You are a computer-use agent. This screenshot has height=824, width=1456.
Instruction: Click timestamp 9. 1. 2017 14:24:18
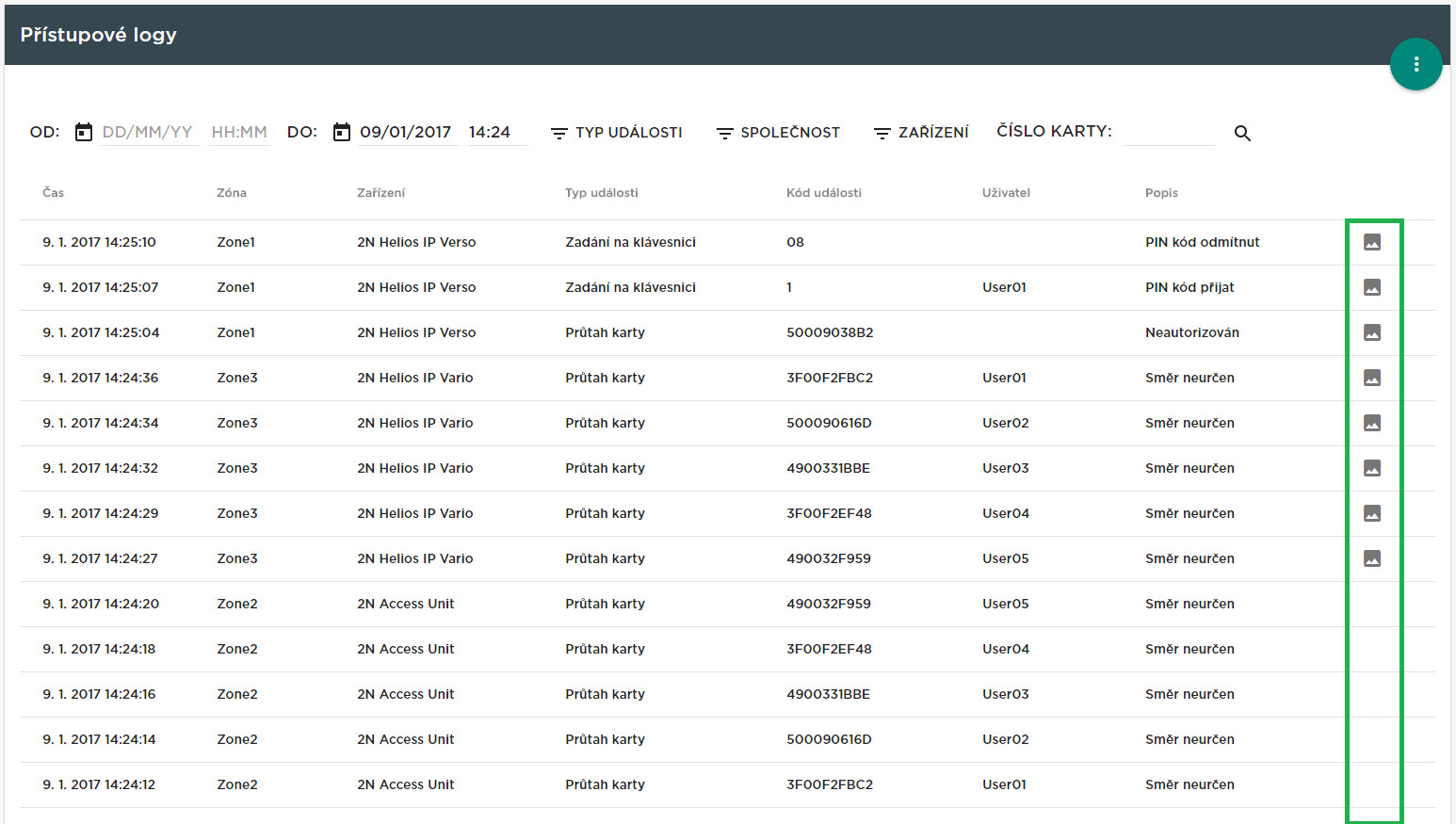click(99, 649)
